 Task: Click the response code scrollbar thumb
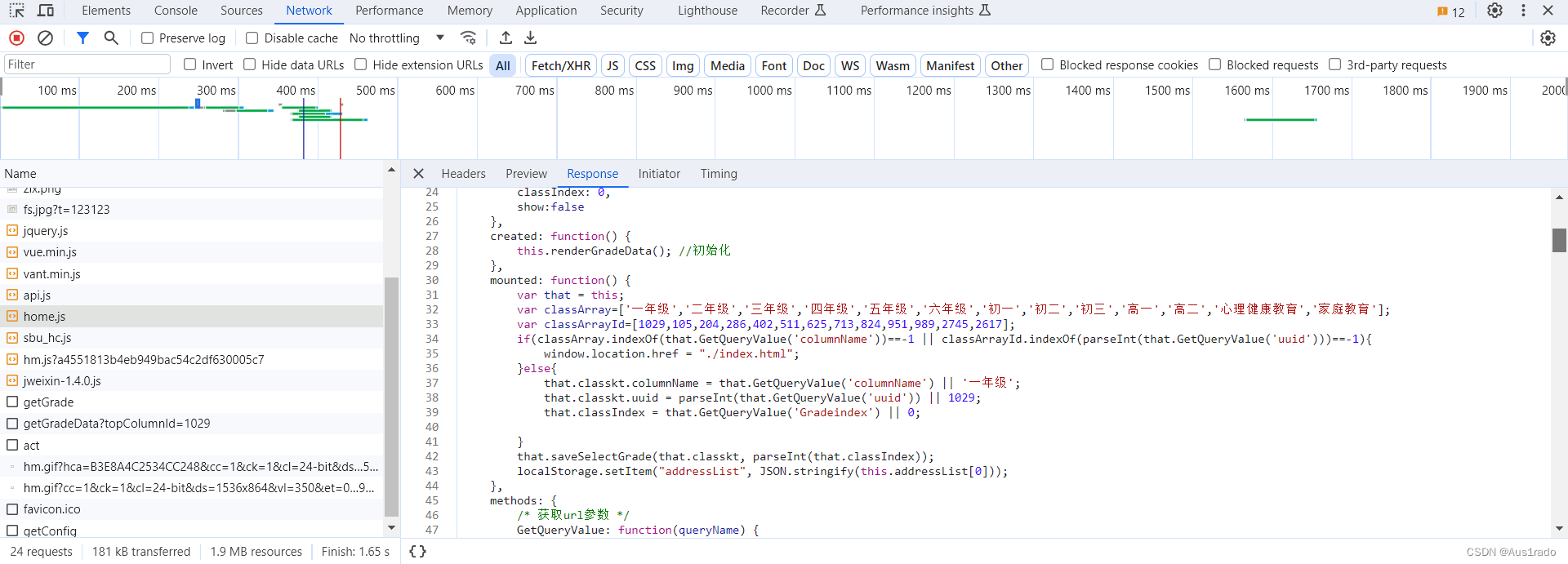(1559, 241)
